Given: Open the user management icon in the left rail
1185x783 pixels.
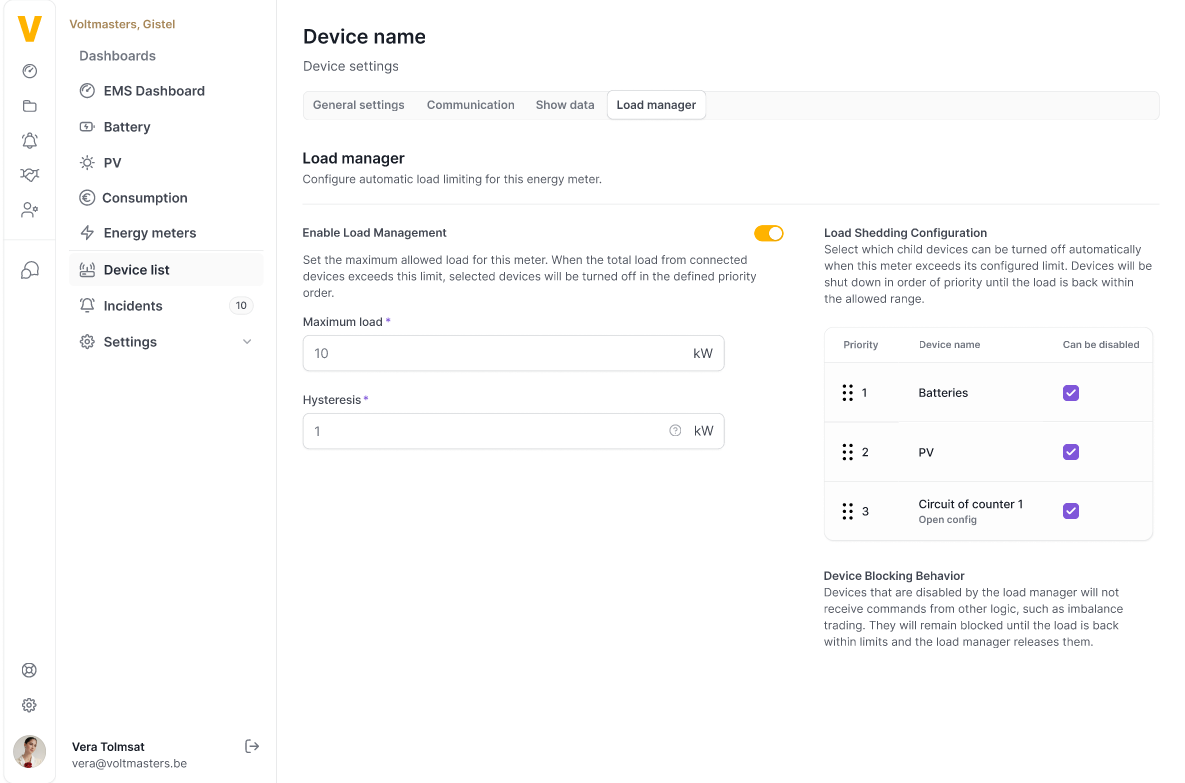Looking at the screenshot, I should point(30,210).
